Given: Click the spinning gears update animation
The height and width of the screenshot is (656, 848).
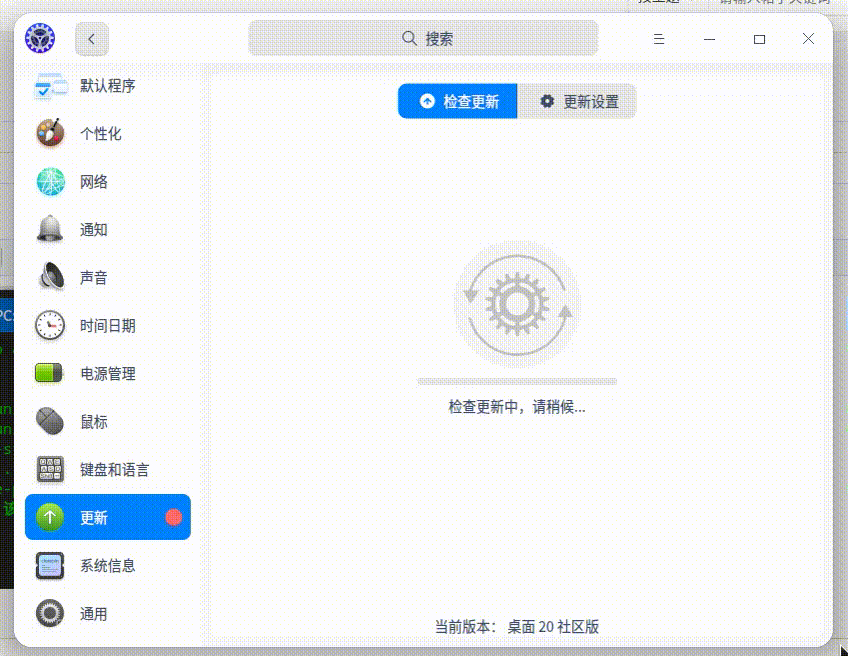Looking at the screenshot, I should [516, 303].
